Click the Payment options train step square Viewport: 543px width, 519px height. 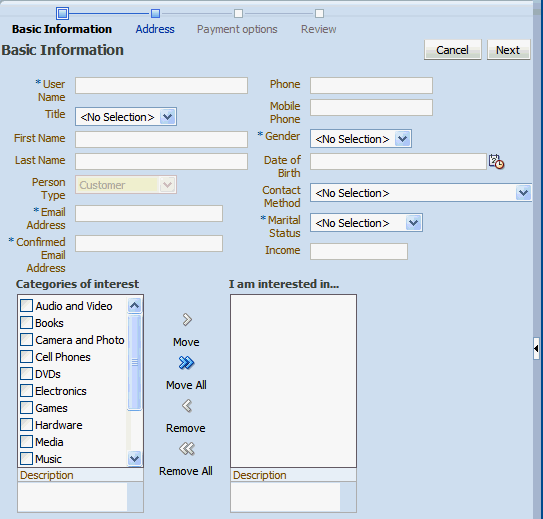pyautogui.click(x=238, y=14)
